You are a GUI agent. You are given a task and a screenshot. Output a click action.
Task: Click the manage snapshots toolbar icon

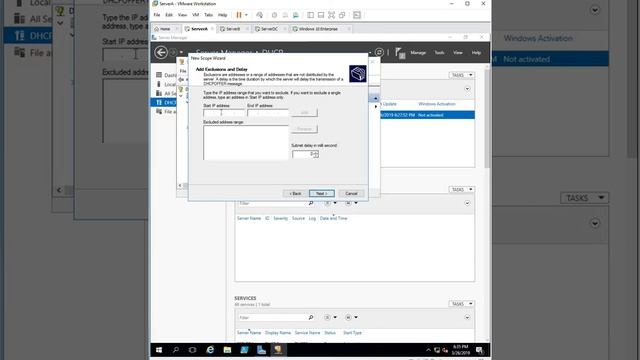(296, 15)
